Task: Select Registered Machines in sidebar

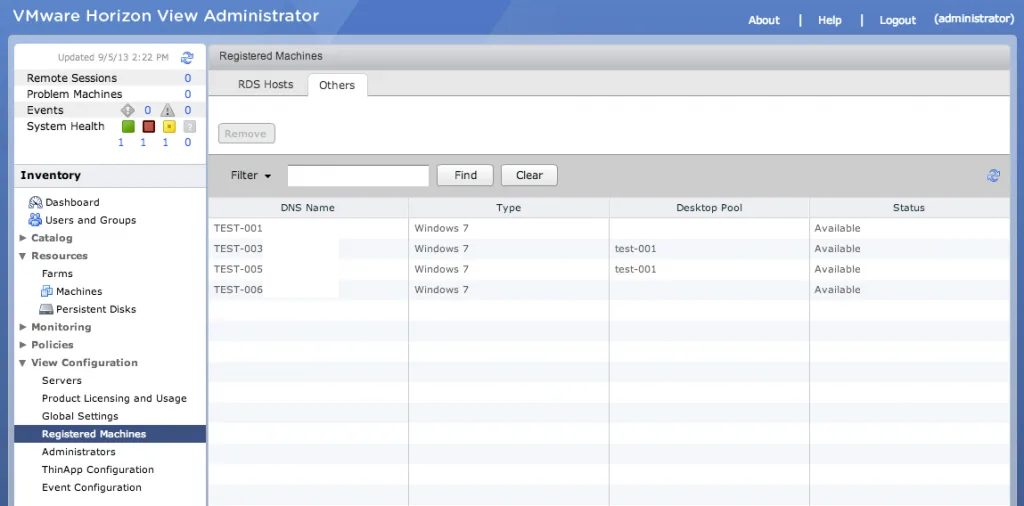Action: click(x=110, y=434)
